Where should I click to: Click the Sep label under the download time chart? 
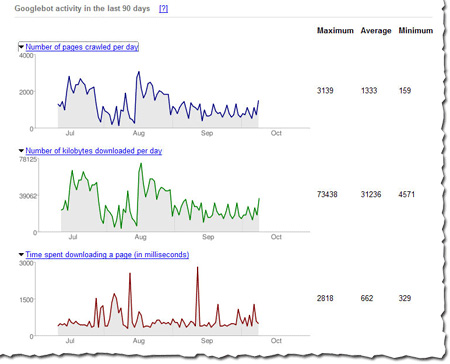[x=207, y=341]
